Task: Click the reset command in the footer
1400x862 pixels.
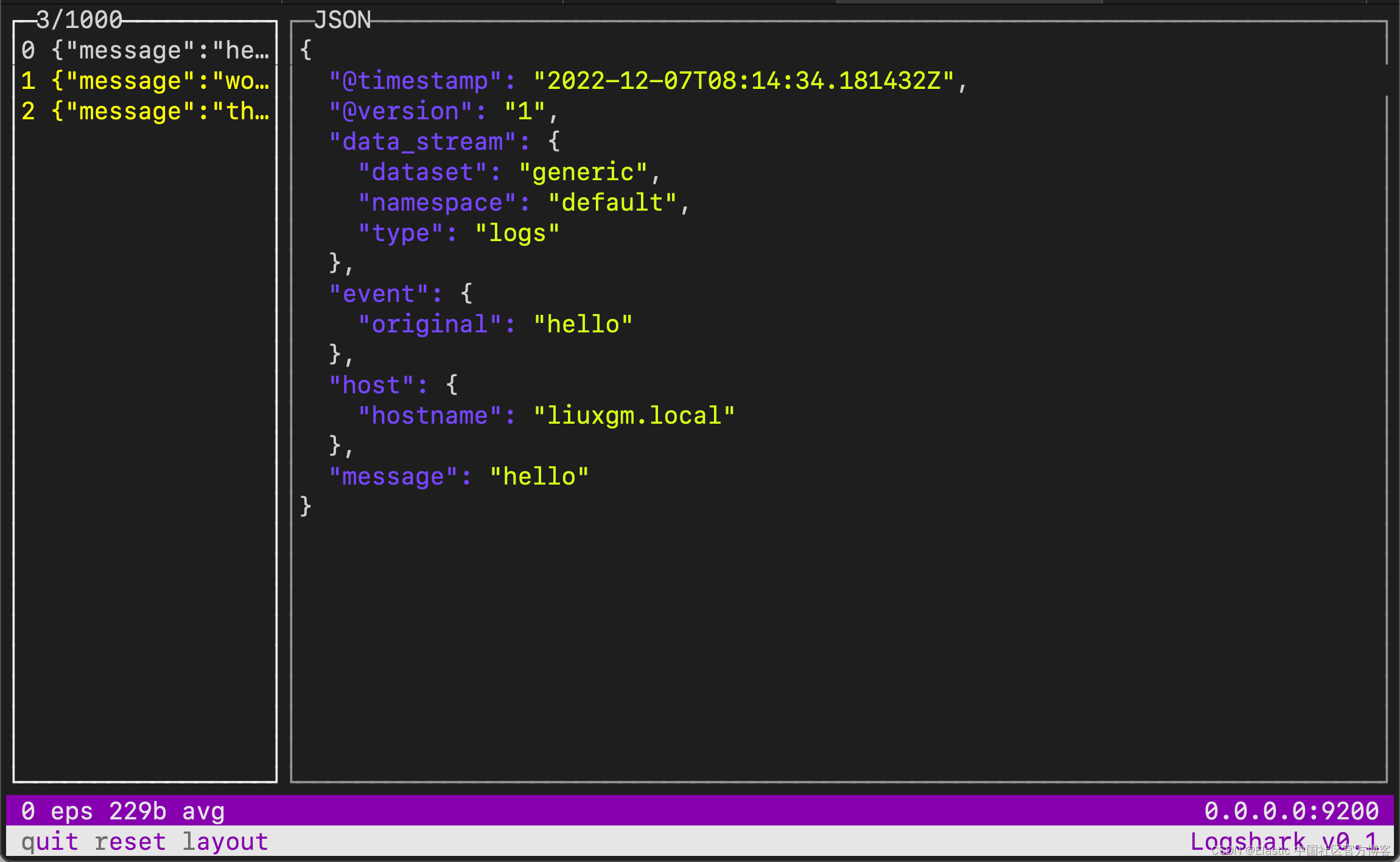Action: point(130,841)
